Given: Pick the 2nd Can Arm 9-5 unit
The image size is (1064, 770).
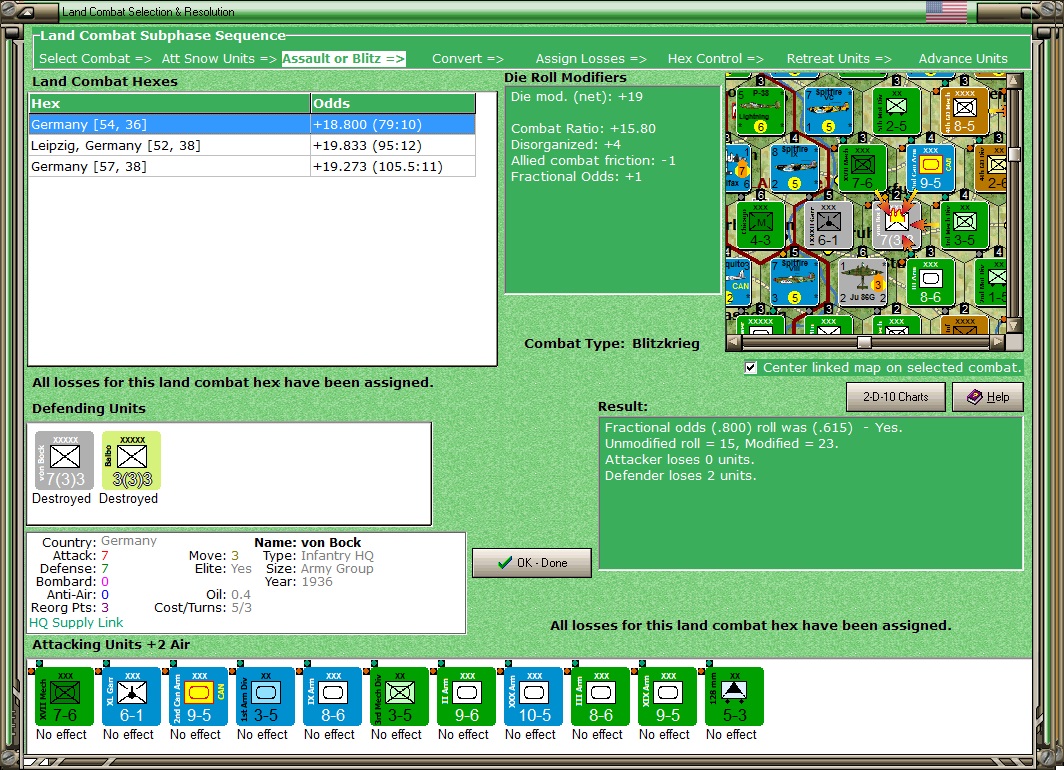Looking at the screenshot, I should 198,697.
